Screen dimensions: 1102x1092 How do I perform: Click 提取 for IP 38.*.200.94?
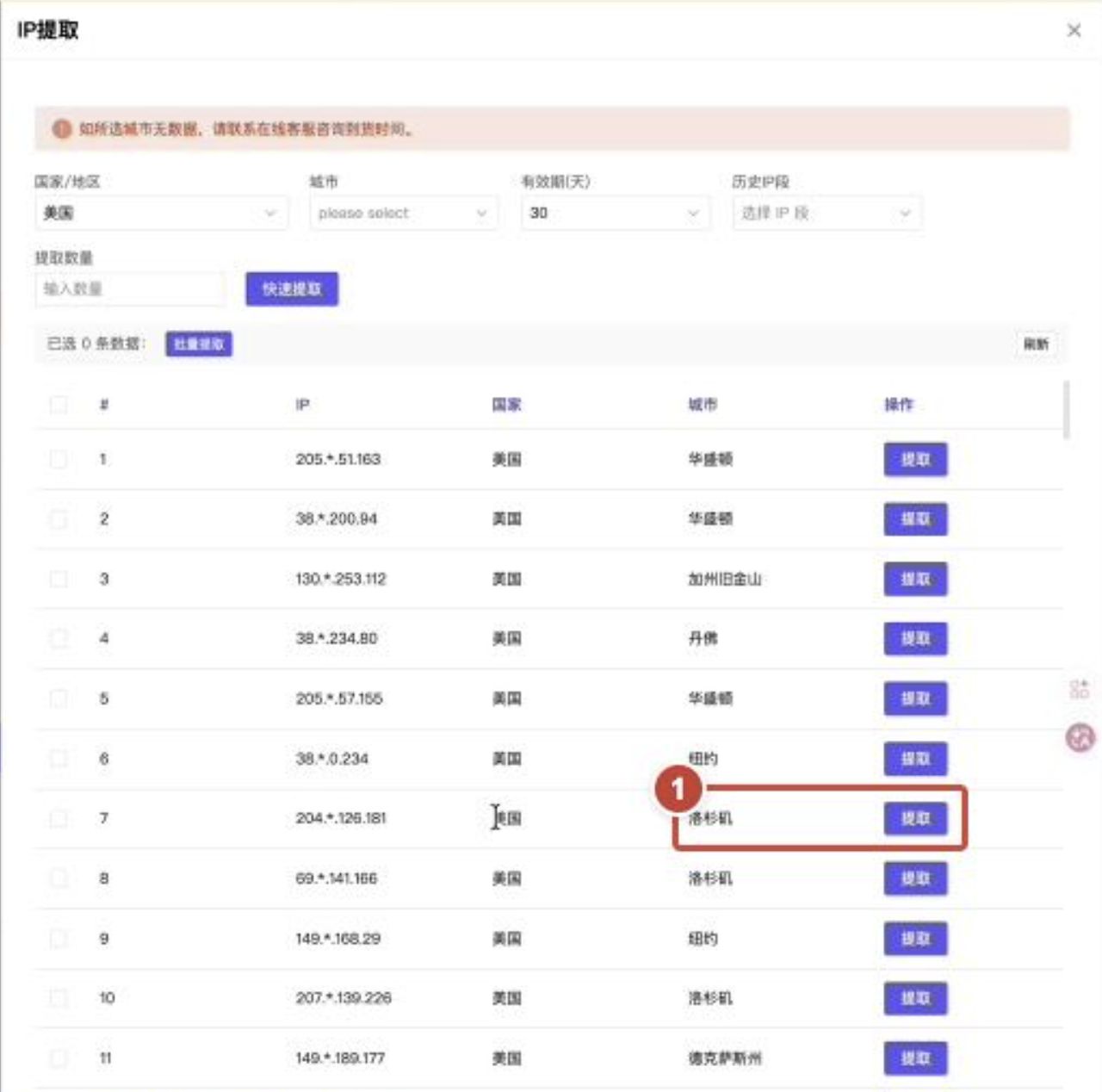pyautogui.click(x=915, y=518)
